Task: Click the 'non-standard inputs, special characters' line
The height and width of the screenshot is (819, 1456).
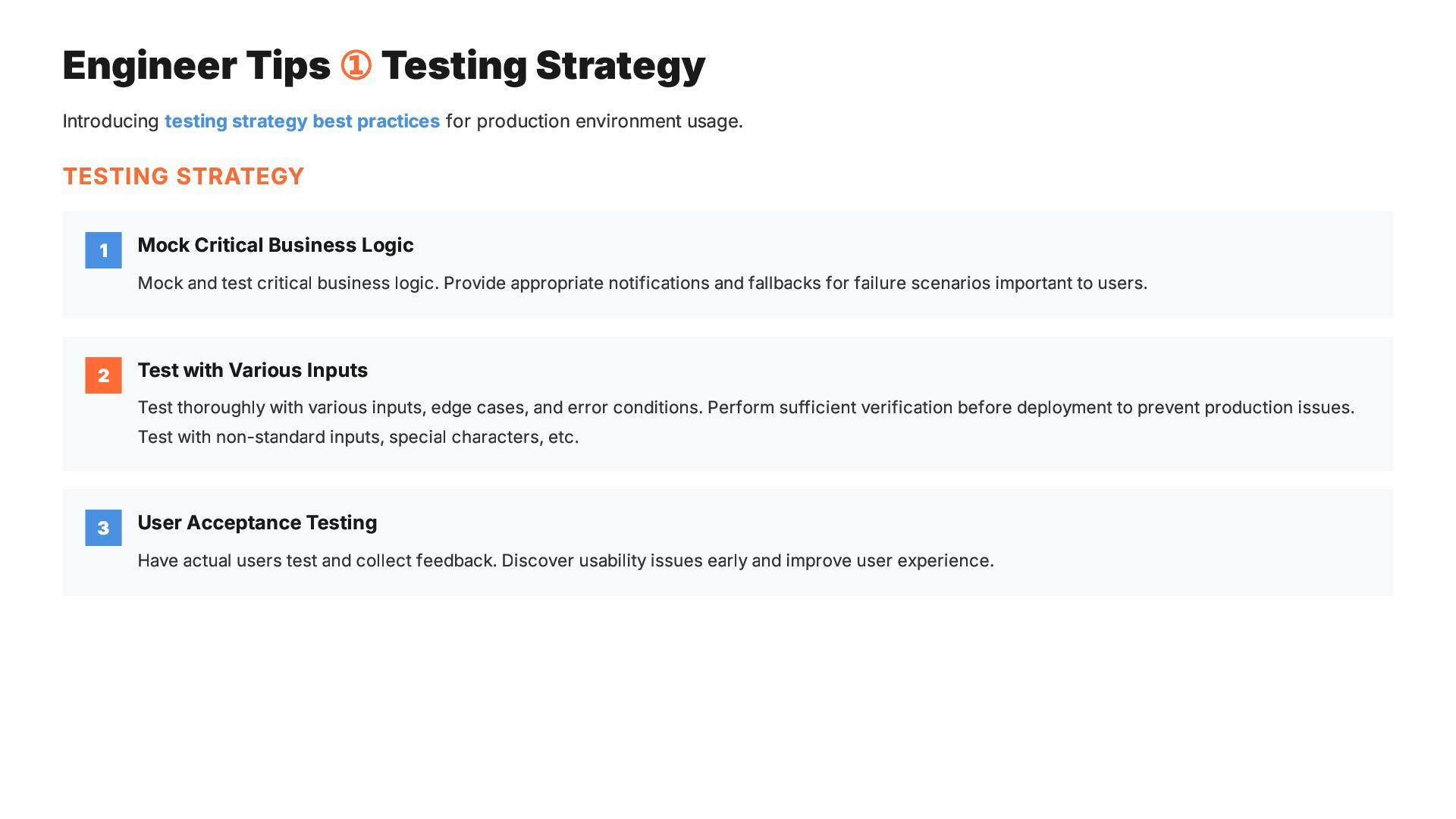Action: 358,438
